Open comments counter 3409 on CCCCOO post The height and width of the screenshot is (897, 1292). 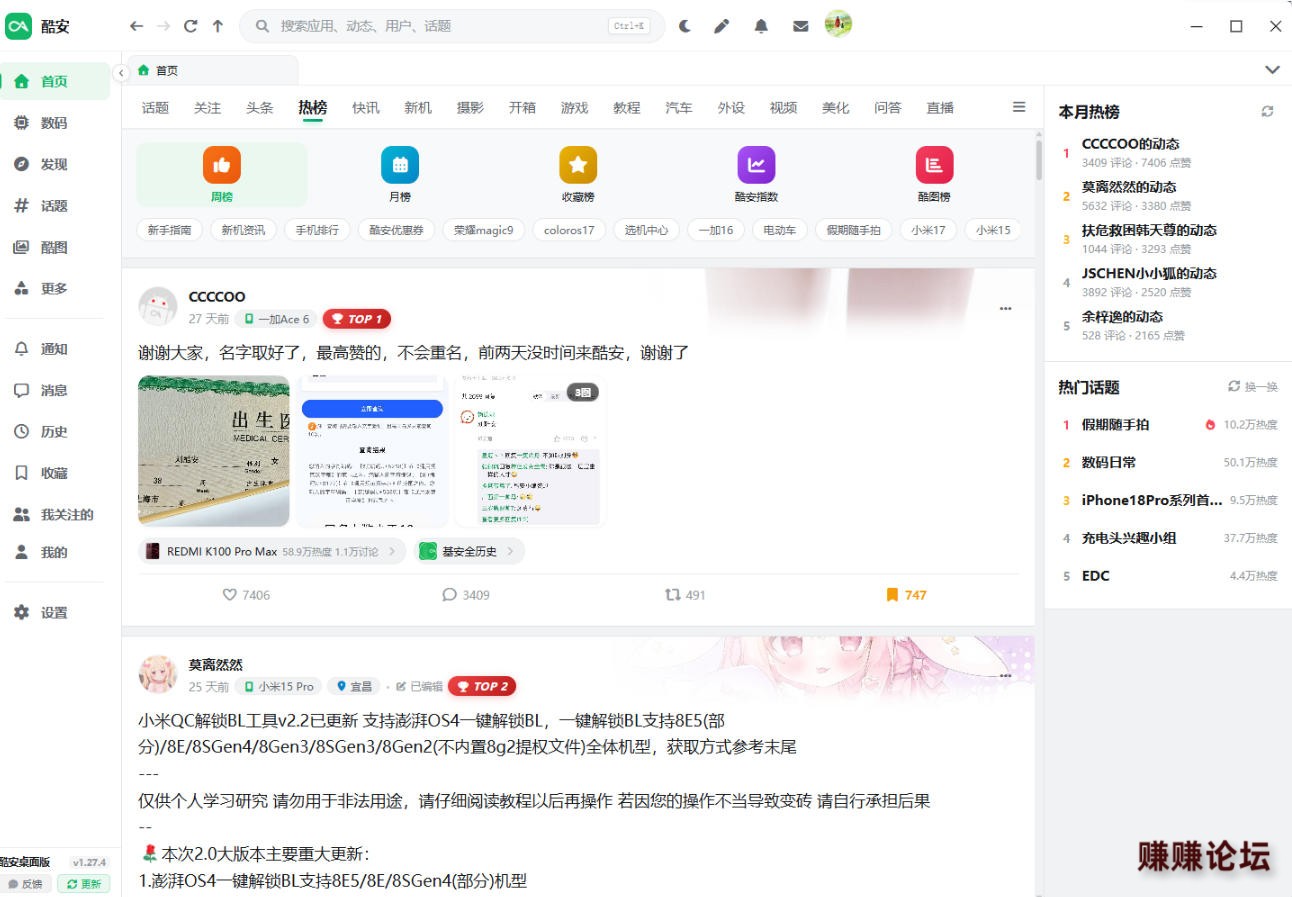coord(466,595)
